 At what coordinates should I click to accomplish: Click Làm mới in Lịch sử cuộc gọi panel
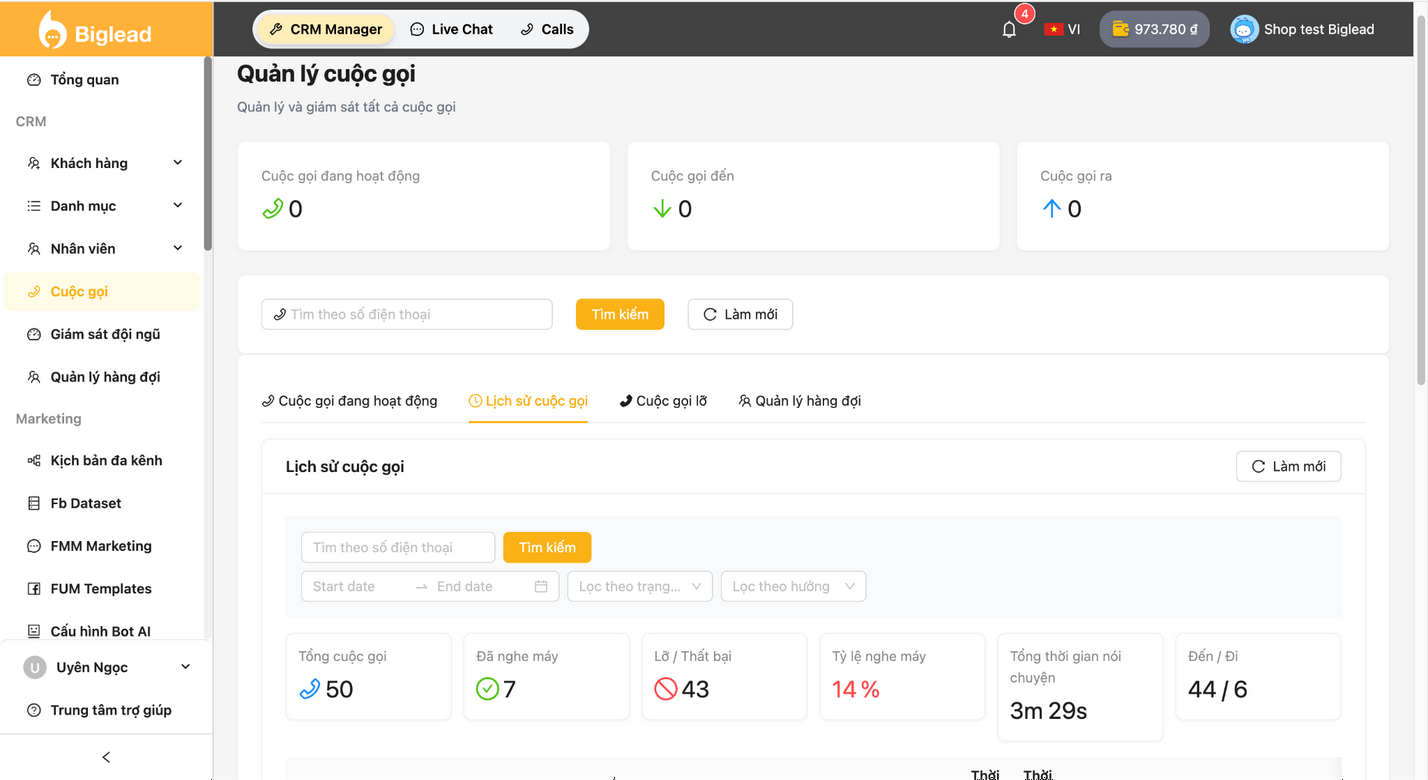coord(1288,466)
